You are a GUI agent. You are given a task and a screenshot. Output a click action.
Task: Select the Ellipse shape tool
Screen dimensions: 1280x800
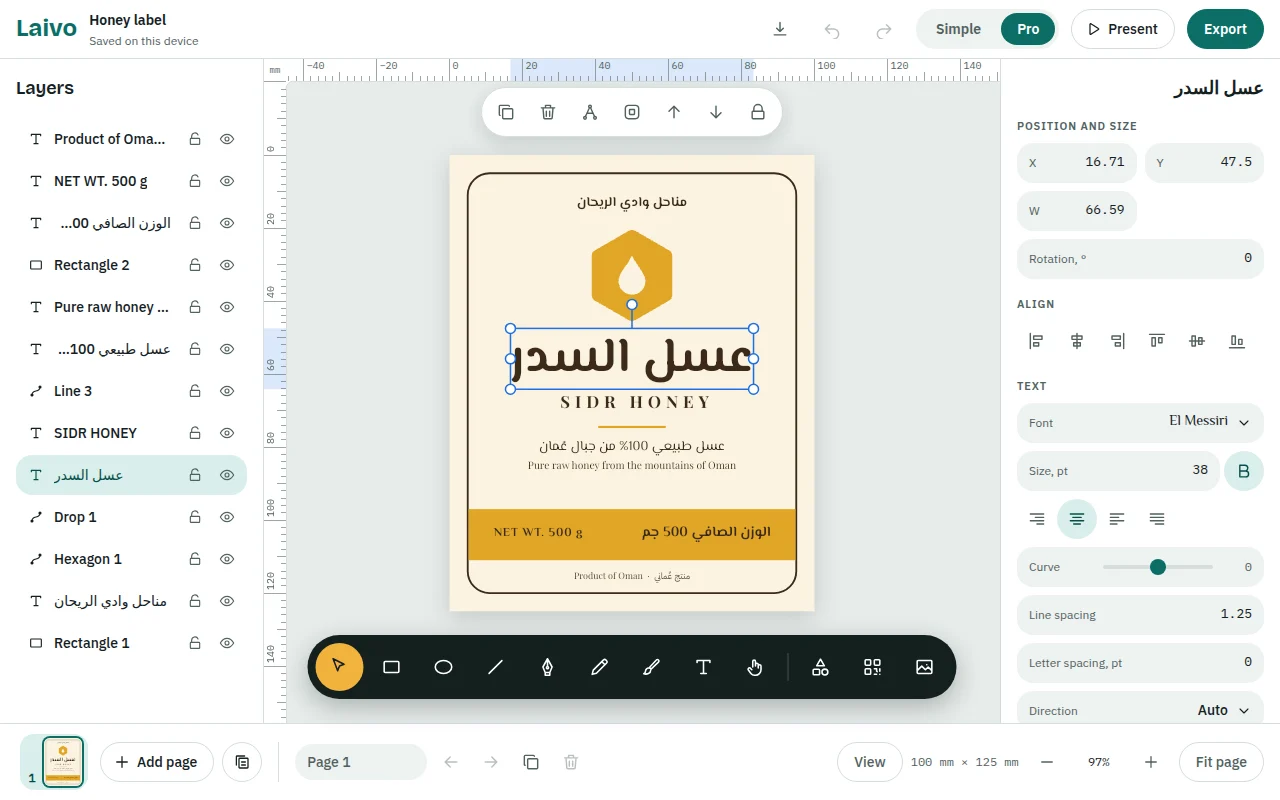pos(444,667)
